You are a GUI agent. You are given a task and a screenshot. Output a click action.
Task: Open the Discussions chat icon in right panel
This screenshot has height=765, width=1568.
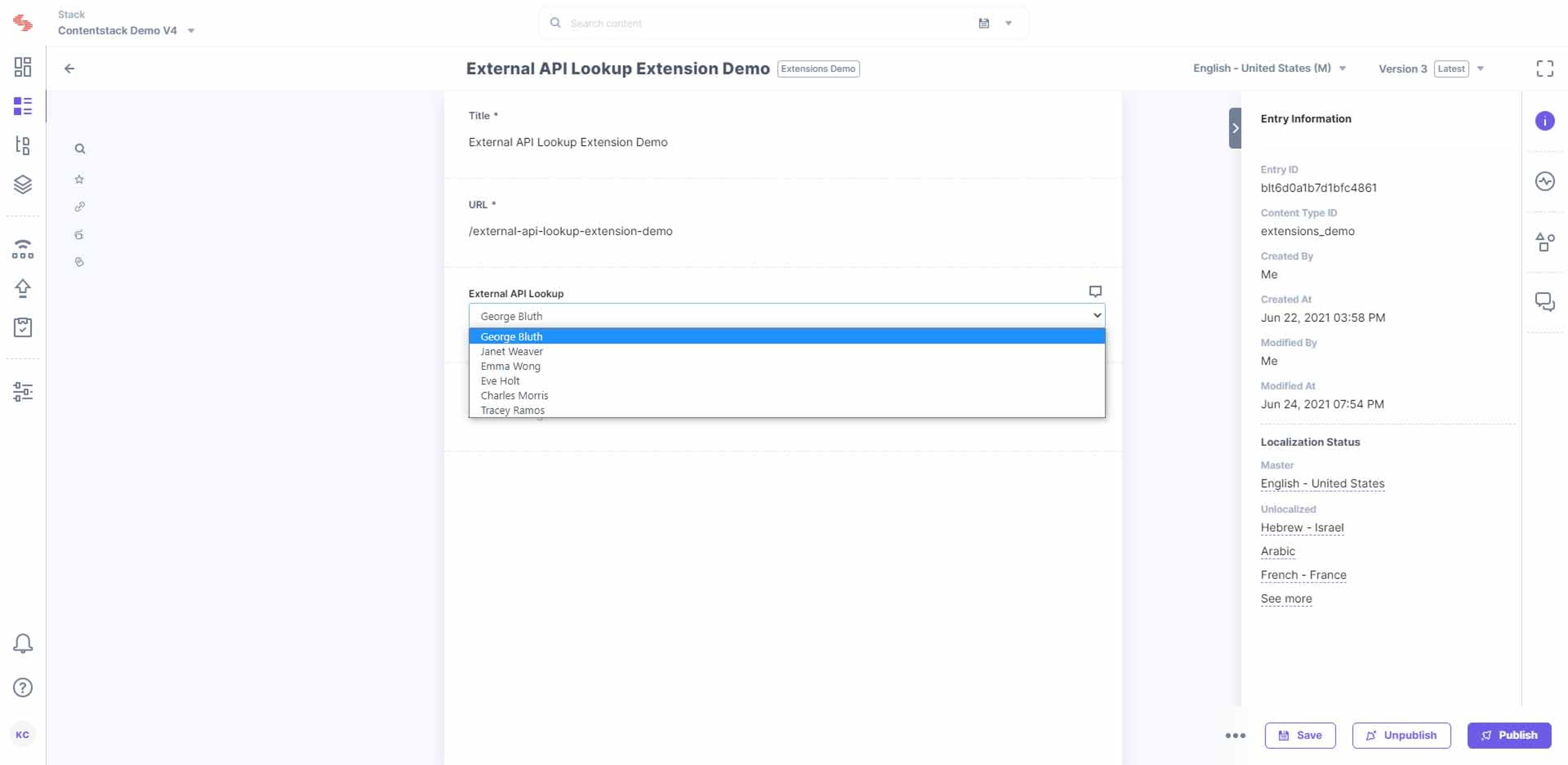click(x=1544, y=302)
